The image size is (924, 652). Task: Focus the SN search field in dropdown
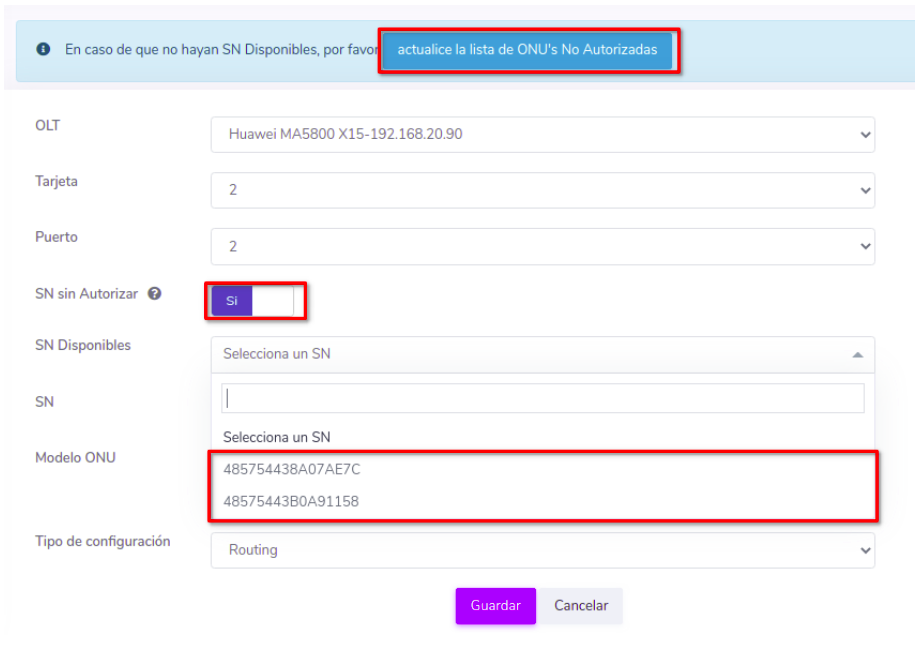pos(542,398)
